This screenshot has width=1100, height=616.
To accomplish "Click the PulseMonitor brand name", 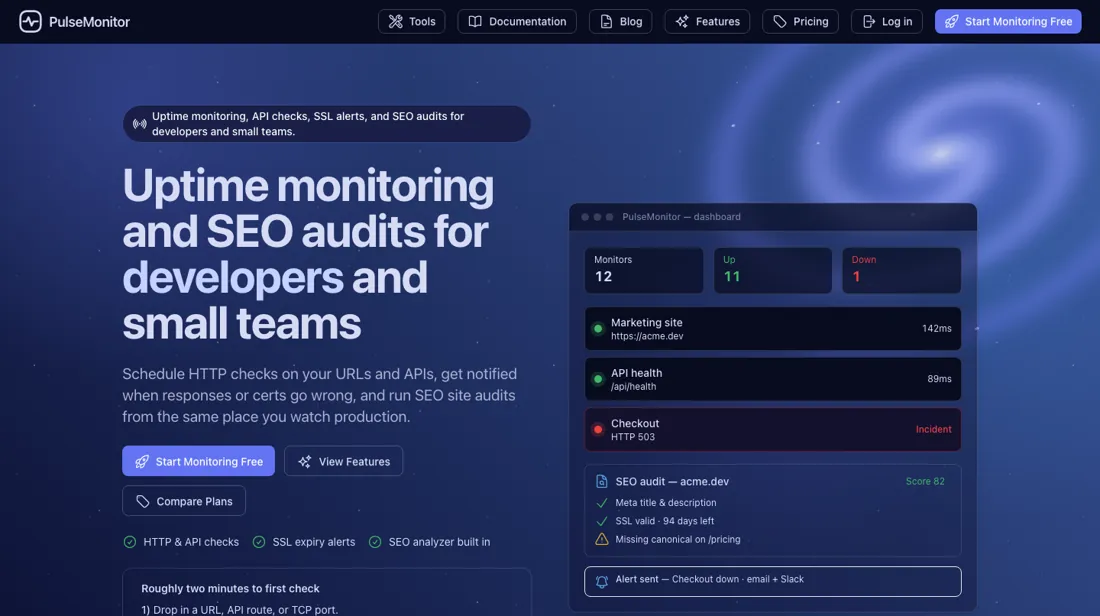I will [89, 22].
